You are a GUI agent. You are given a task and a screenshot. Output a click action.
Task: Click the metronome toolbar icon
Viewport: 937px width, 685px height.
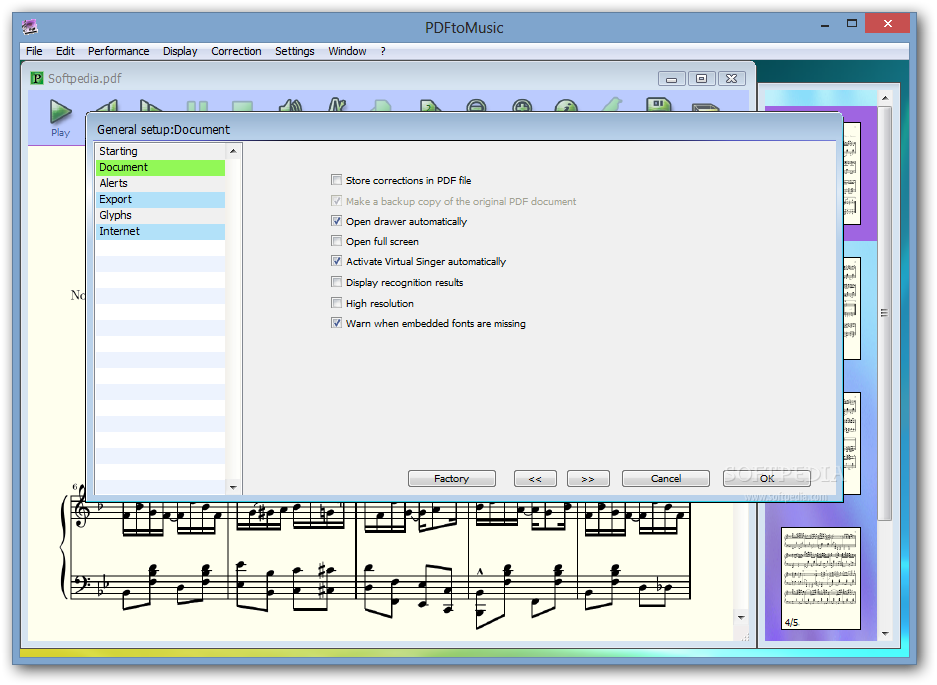(337, 105)
